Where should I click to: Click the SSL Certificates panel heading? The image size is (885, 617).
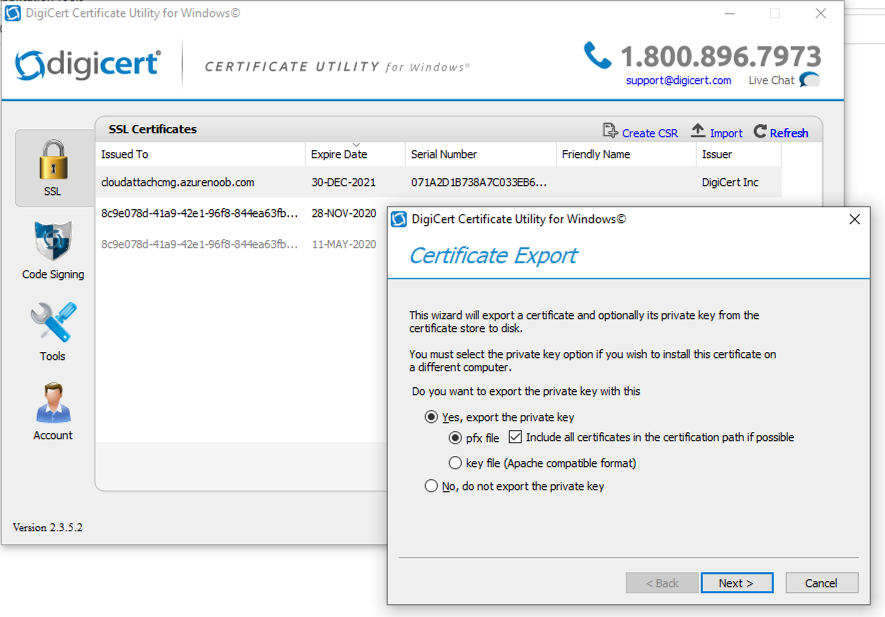click(152, 129)
